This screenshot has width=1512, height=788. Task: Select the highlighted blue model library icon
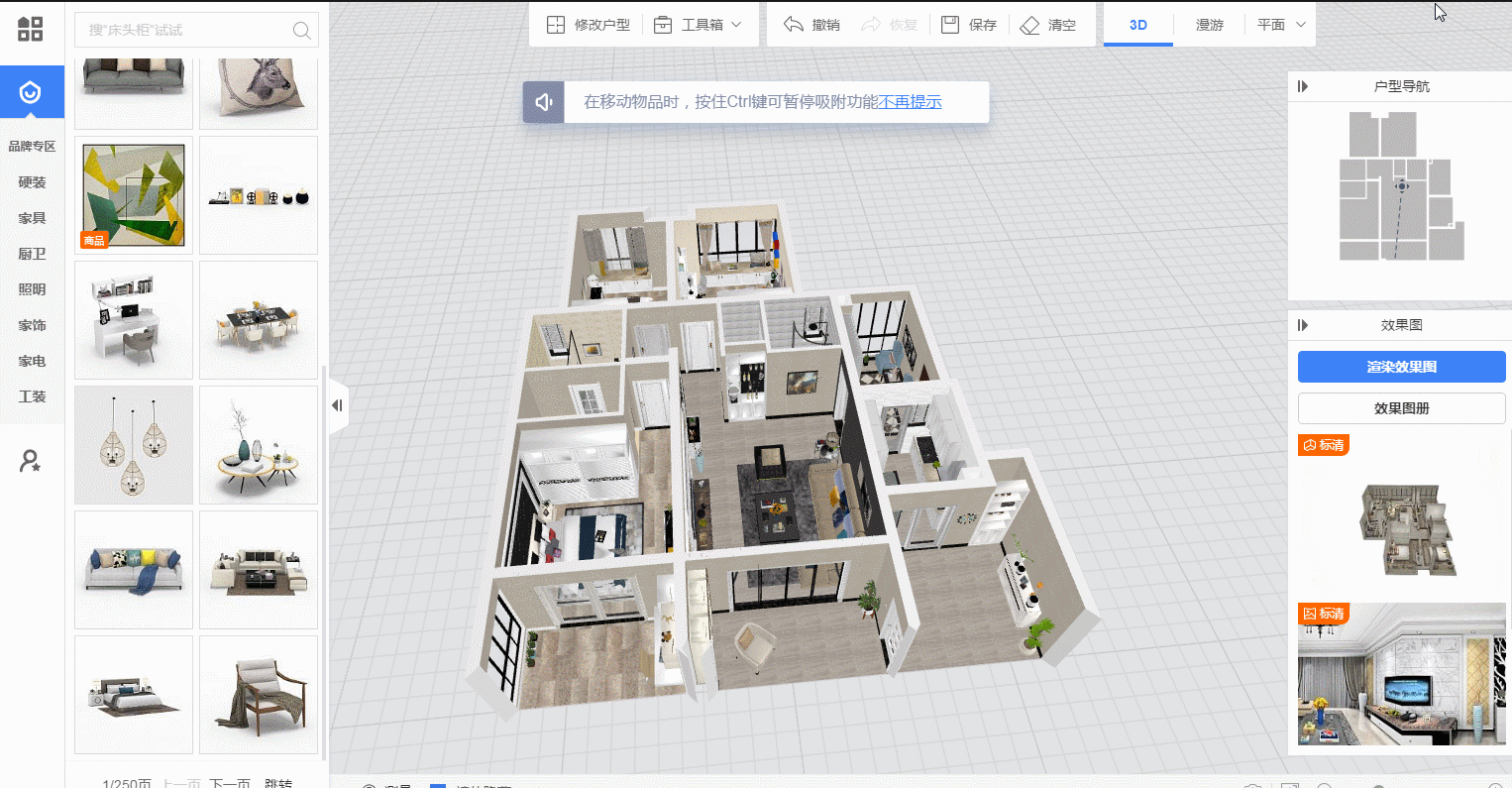31,92
